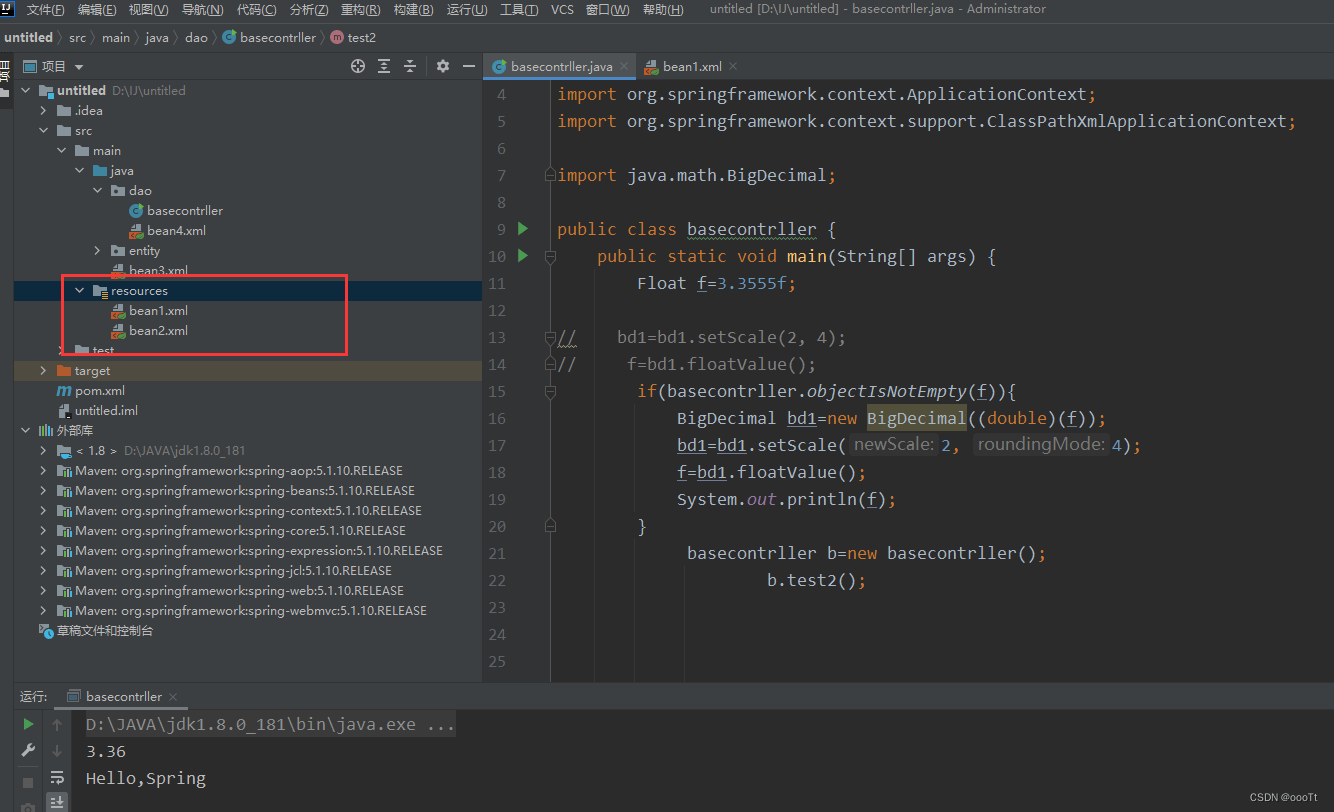Click the test2 breadcrumb in the navigation bar
This screenshot has height=812, width=1334.
(352, 37)
